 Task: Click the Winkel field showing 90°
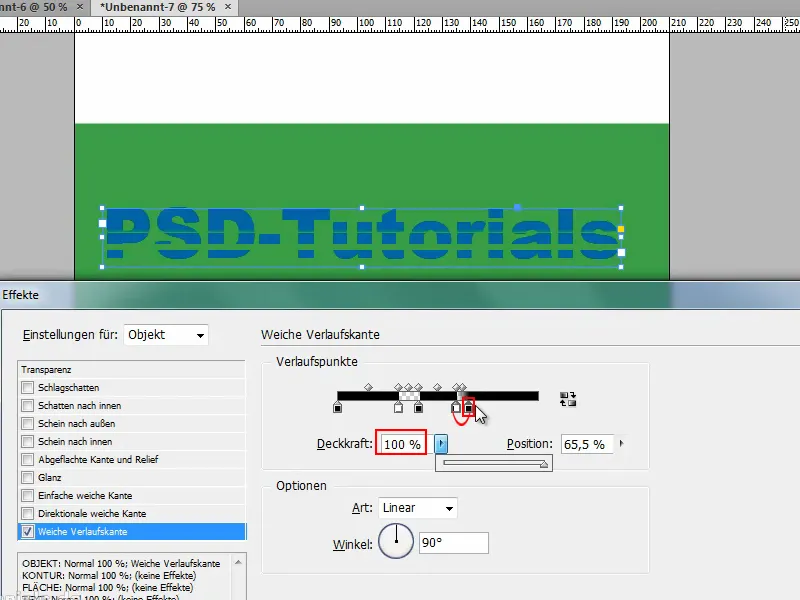pyautogui.click(x=454, y=542)
